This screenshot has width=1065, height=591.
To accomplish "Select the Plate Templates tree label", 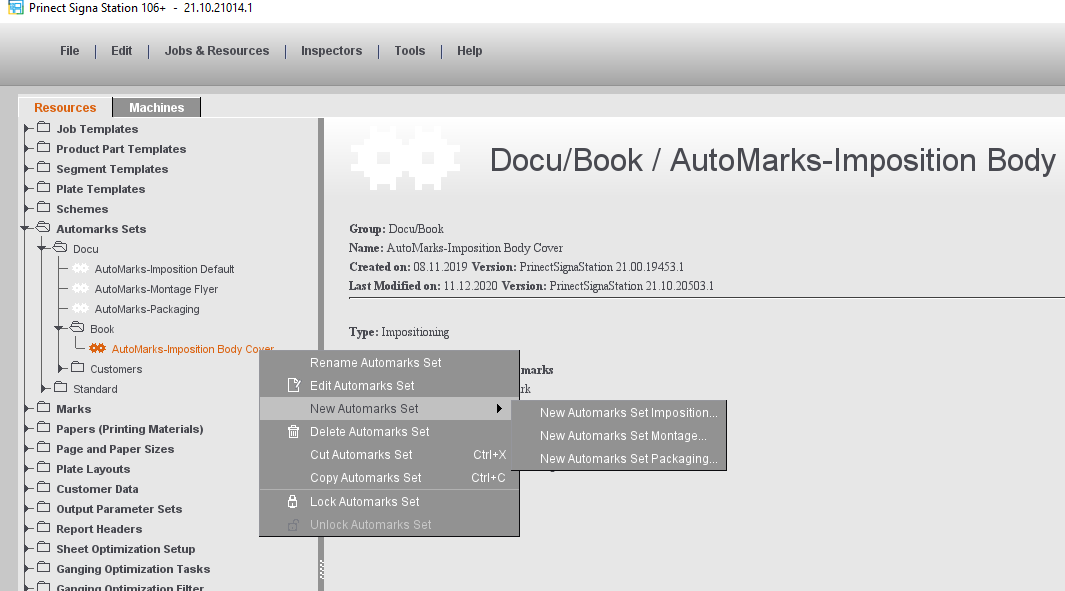I will click(101, 189).
